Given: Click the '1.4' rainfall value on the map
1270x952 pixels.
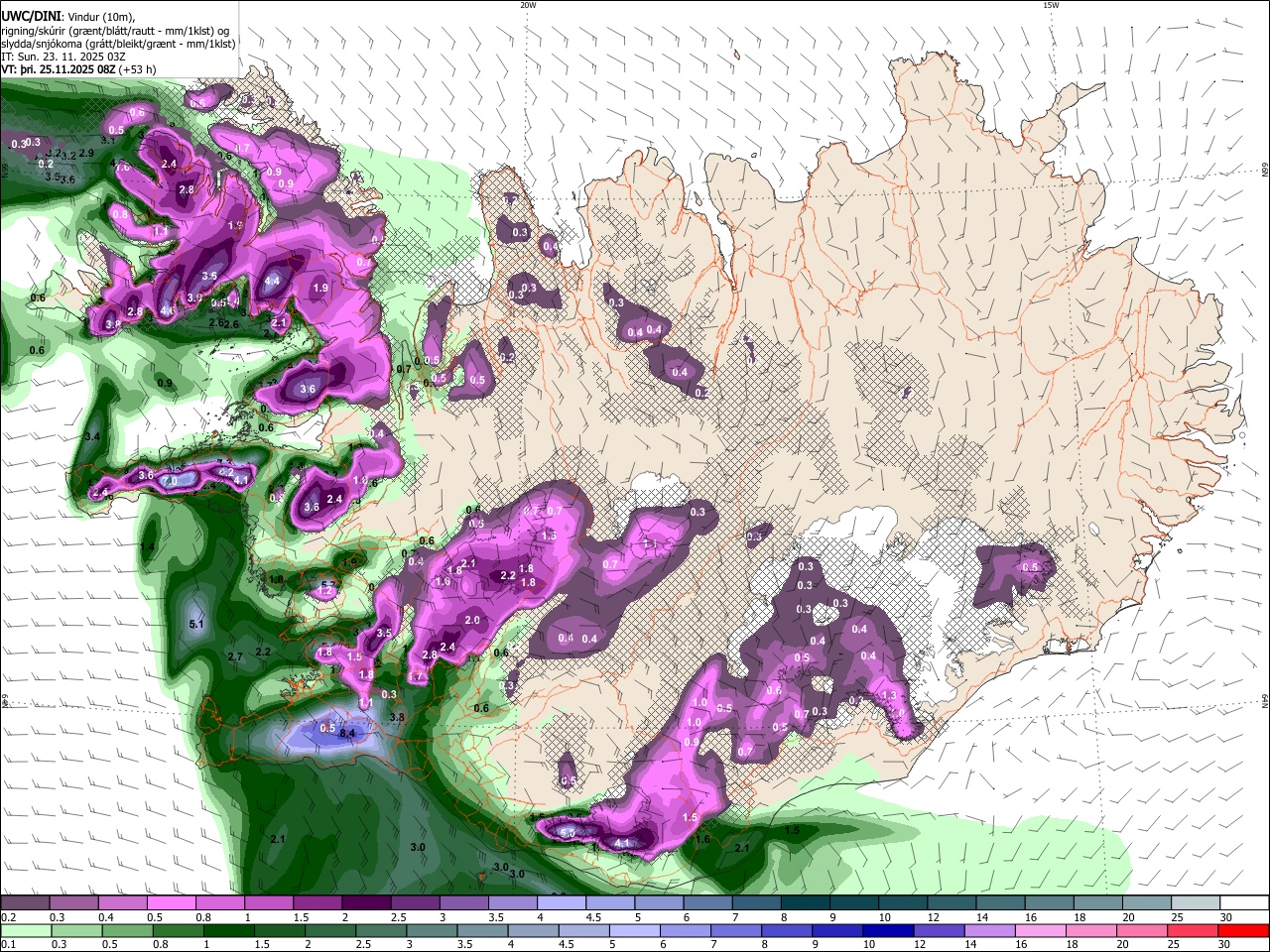Looking at the screenshot, I should 148,546.
